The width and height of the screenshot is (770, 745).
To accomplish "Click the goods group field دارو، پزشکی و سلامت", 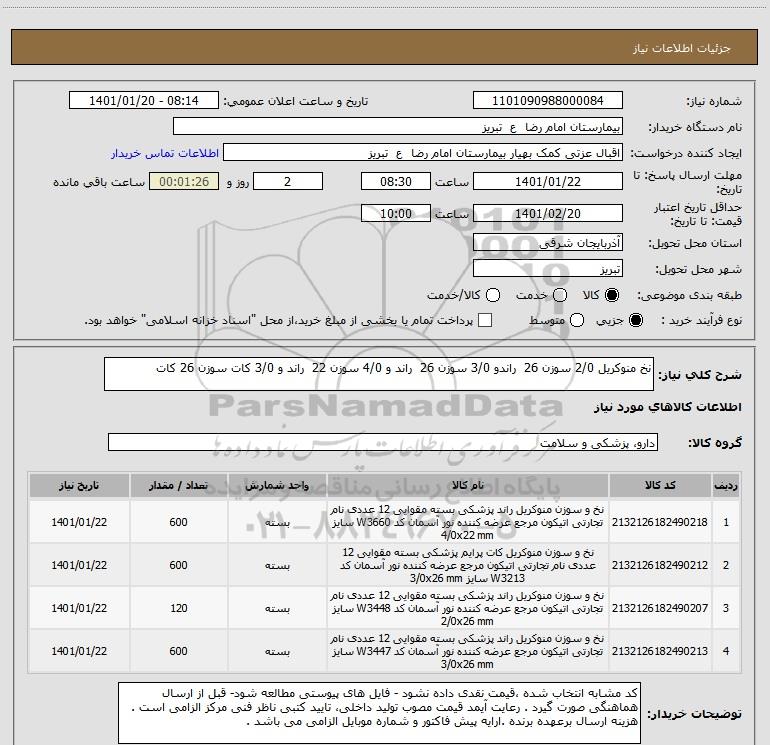I will [383, 442].
